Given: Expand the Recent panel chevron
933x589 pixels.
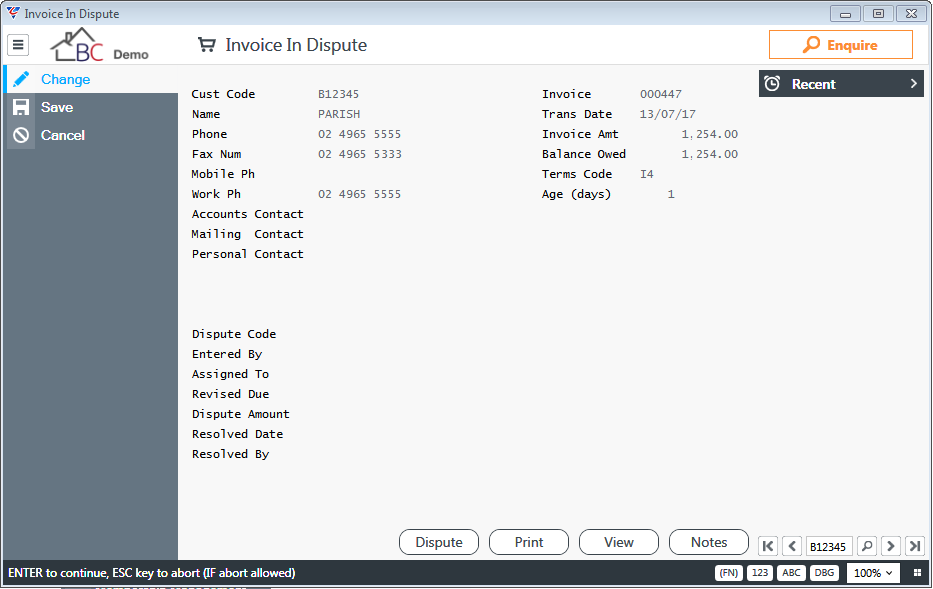Looking at the screenshot, I should (x=913, y=84).
